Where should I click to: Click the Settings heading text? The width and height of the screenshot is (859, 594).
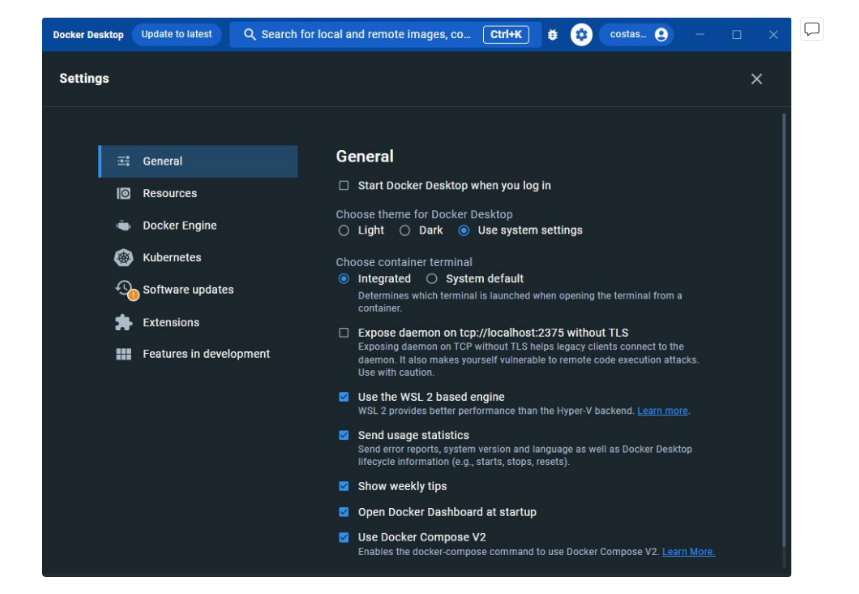click(x=84, y=78)
